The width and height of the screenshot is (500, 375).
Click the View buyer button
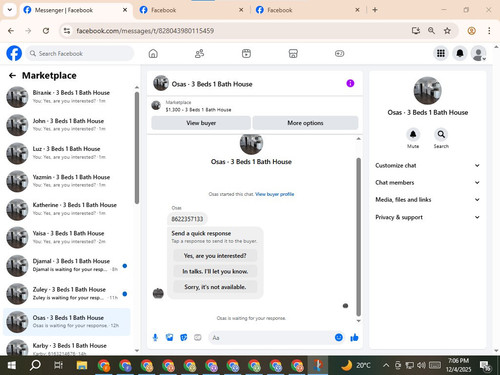pos(201,123)
